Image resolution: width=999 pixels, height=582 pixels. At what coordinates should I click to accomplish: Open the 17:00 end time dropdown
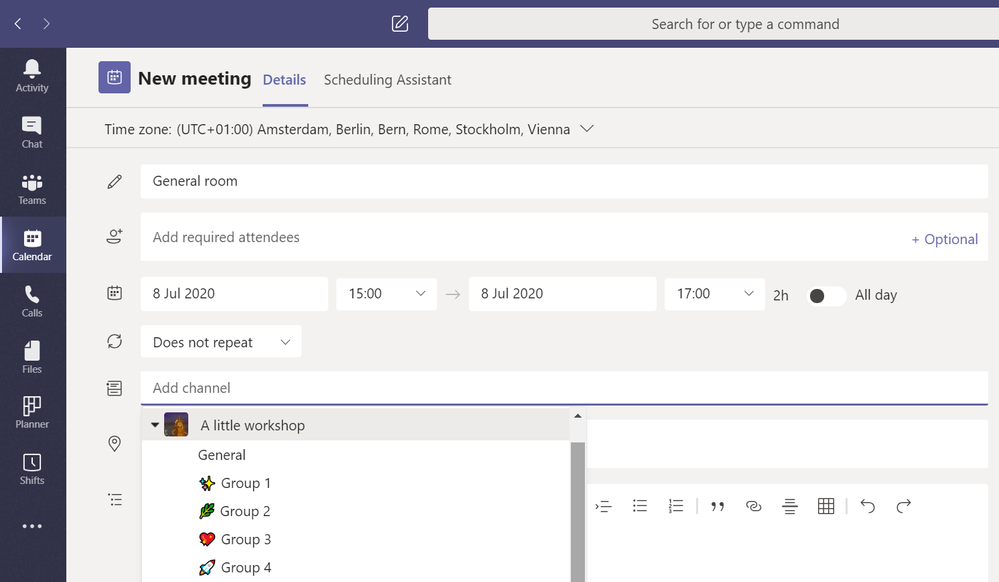(x=714, y=294)
